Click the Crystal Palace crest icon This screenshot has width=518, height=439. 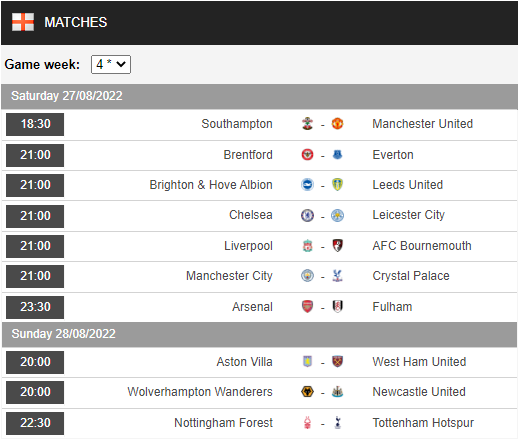pos(337,276)
